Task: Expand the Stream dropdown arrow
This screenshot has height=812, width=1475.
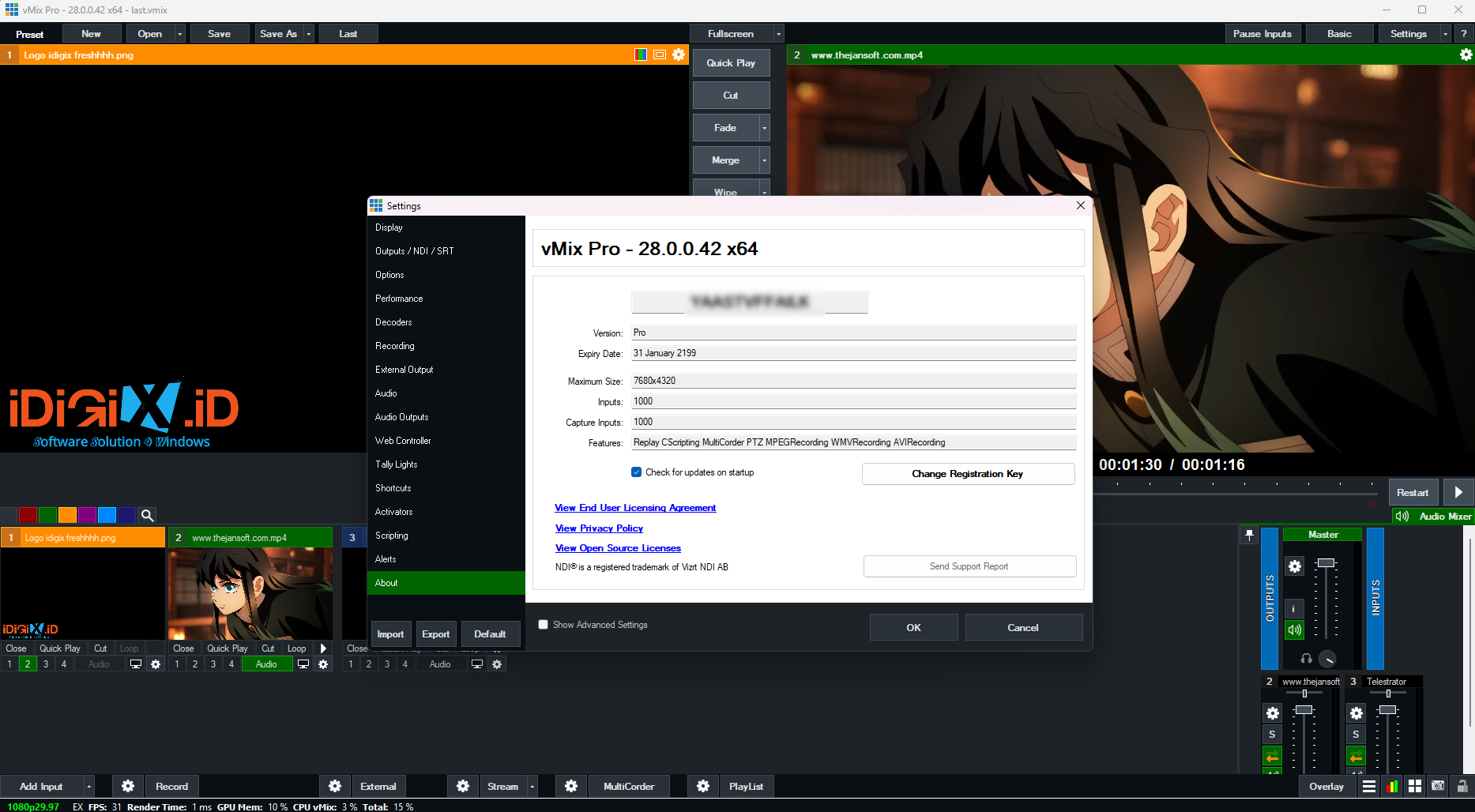Action: coord(532,787)
